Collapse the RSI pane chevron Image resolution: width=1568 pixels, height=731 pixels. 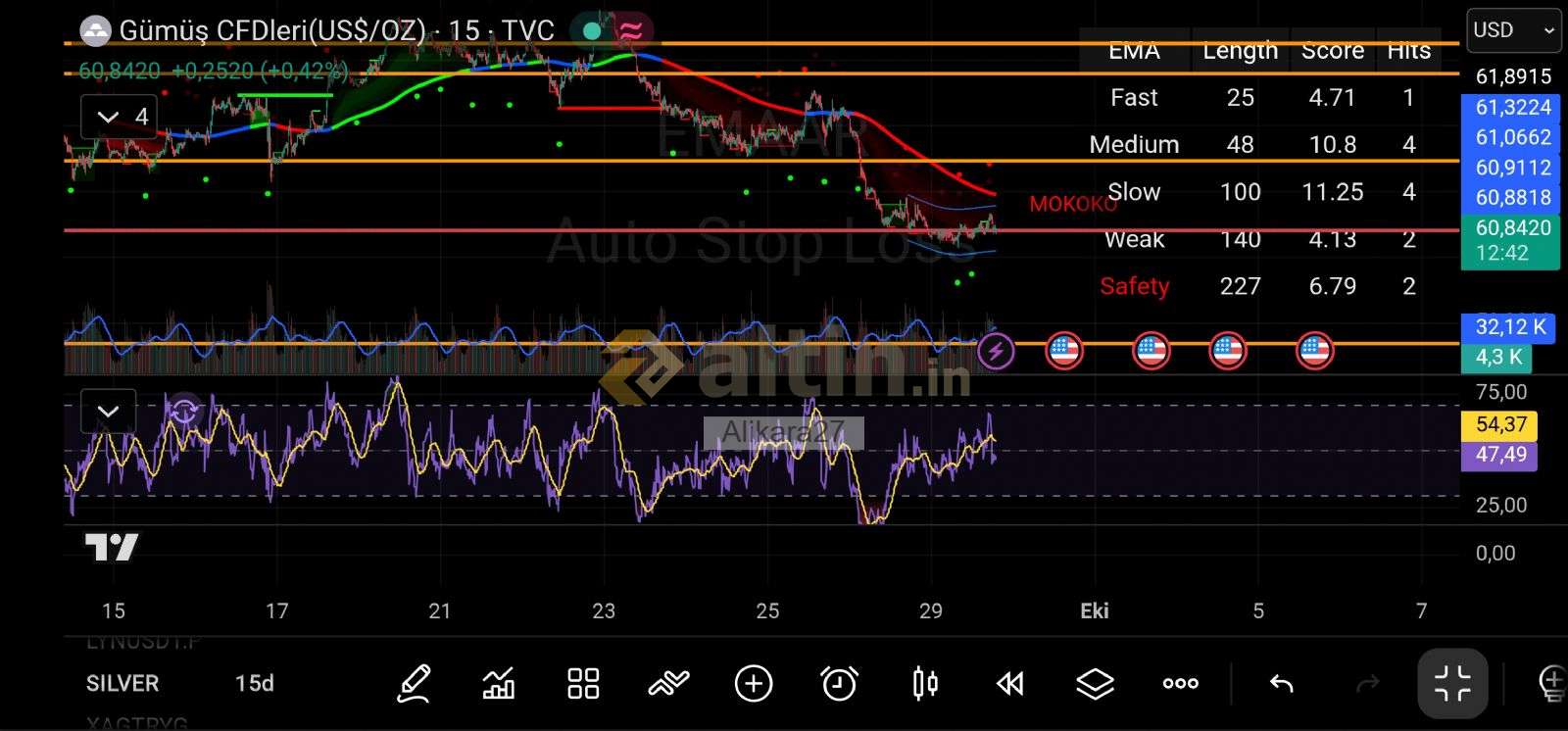(108, 411)
